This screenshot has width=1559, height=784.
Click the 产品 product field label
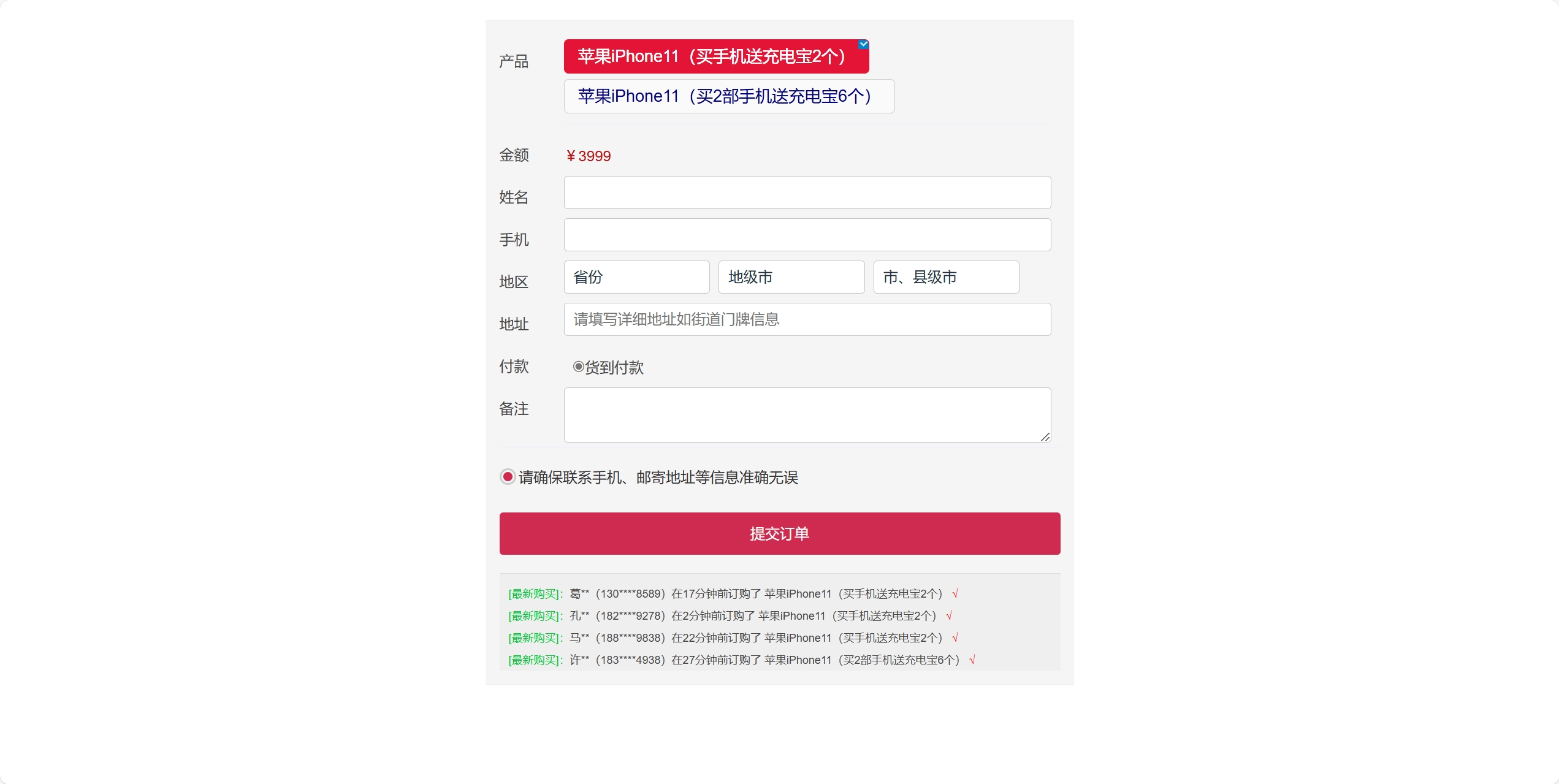coord(513,61)
